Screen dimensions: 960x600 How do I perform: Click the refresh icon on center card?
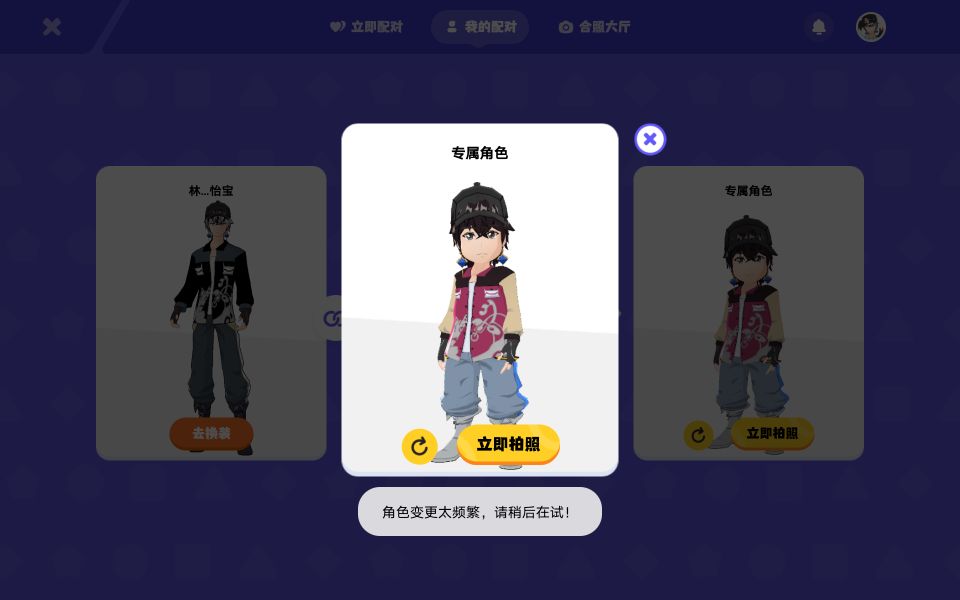tap(419, 446)
